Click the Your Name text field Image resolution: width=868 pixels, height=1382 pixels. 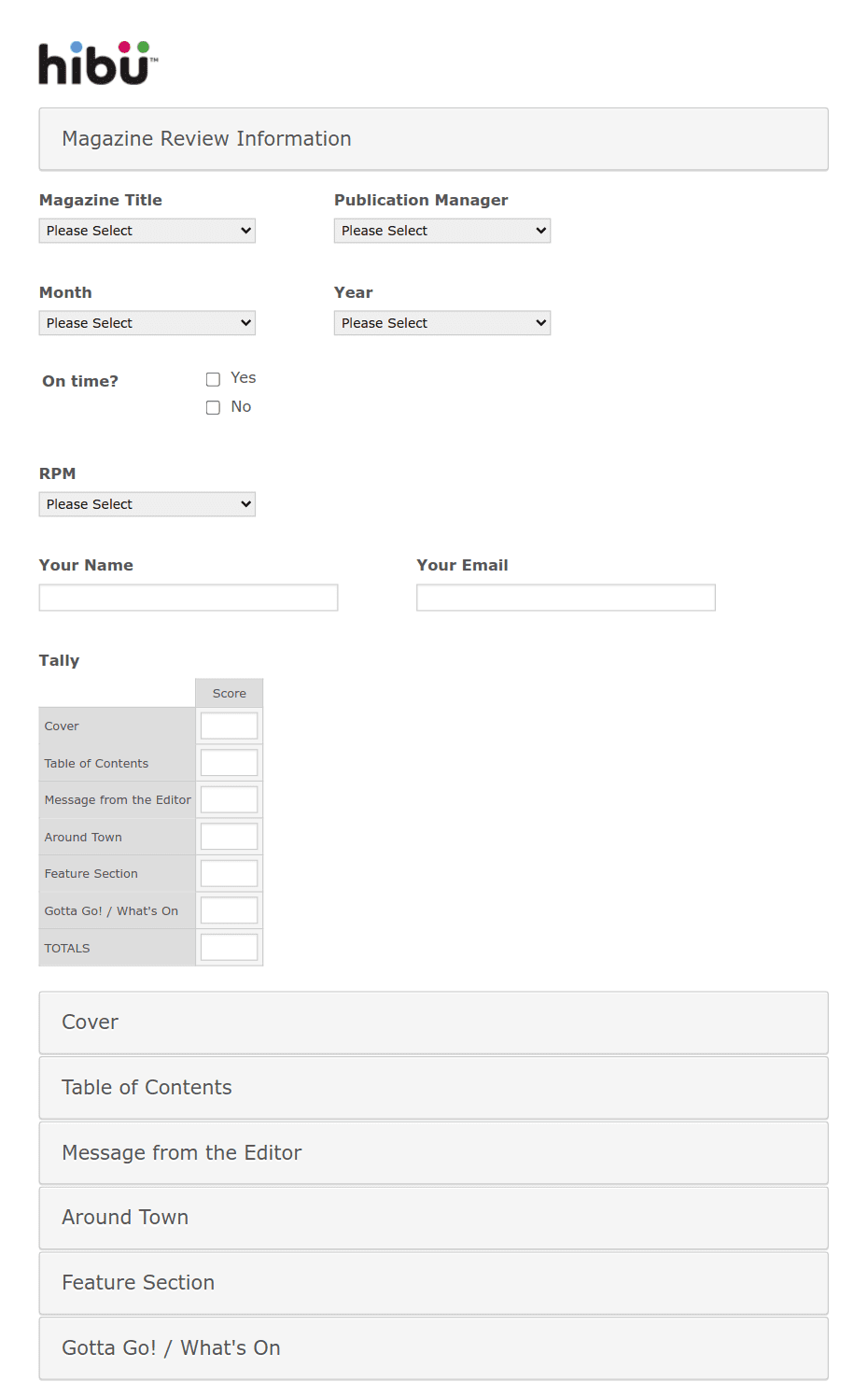188,598
